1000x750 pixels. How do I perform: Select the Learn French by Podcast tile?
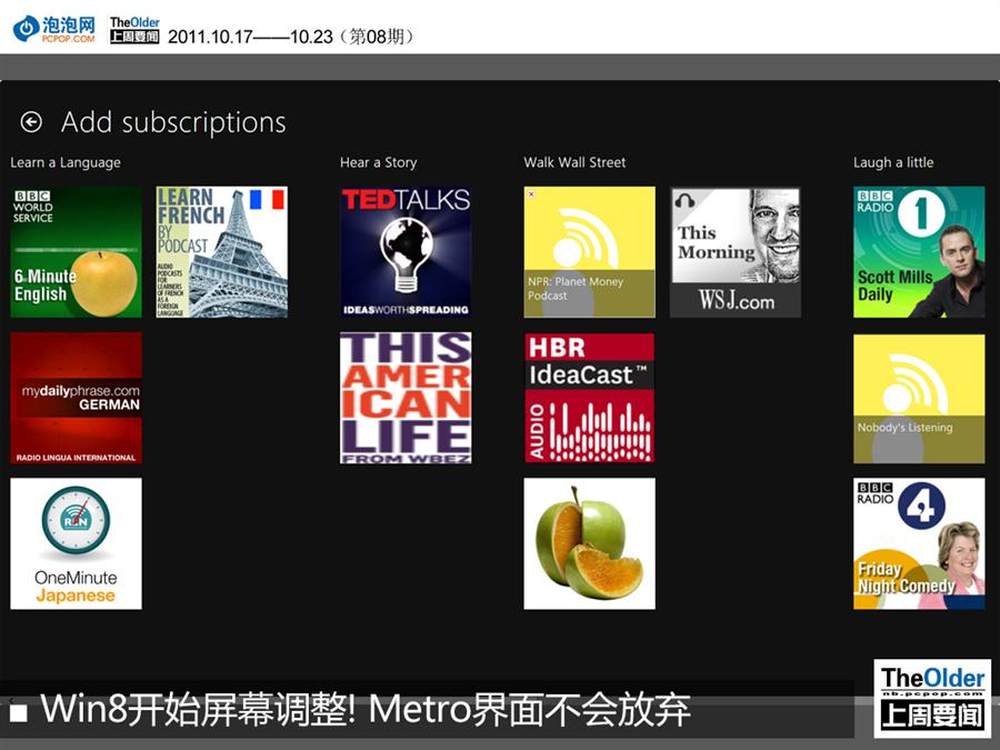point(222,252)
